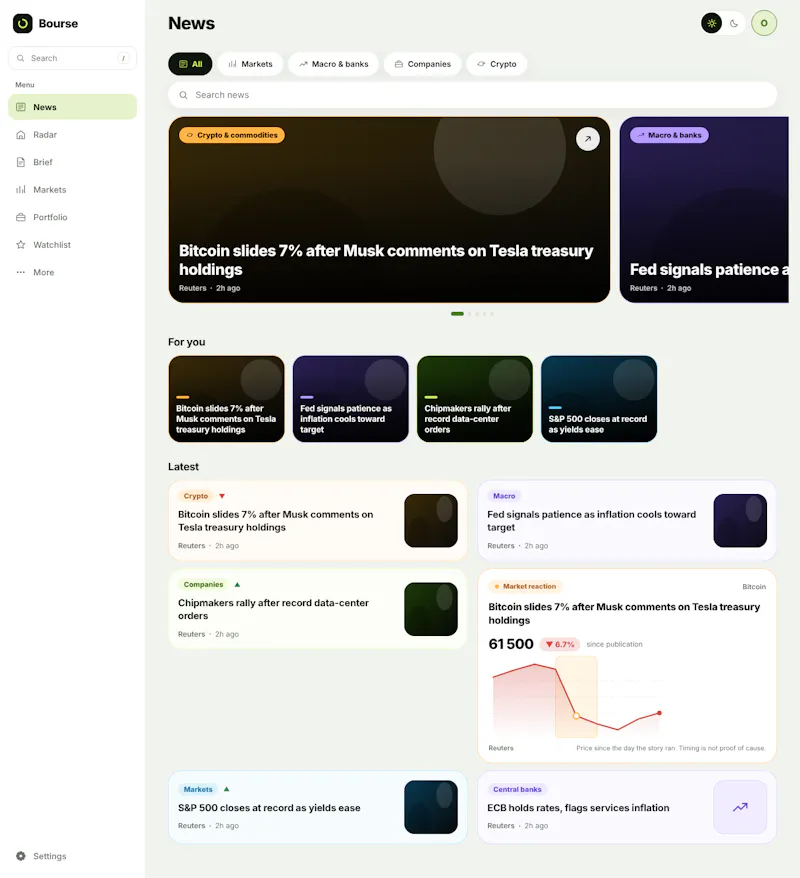
Task: Click green up triangle beside Companies
Action: click(x=237, y=585)
